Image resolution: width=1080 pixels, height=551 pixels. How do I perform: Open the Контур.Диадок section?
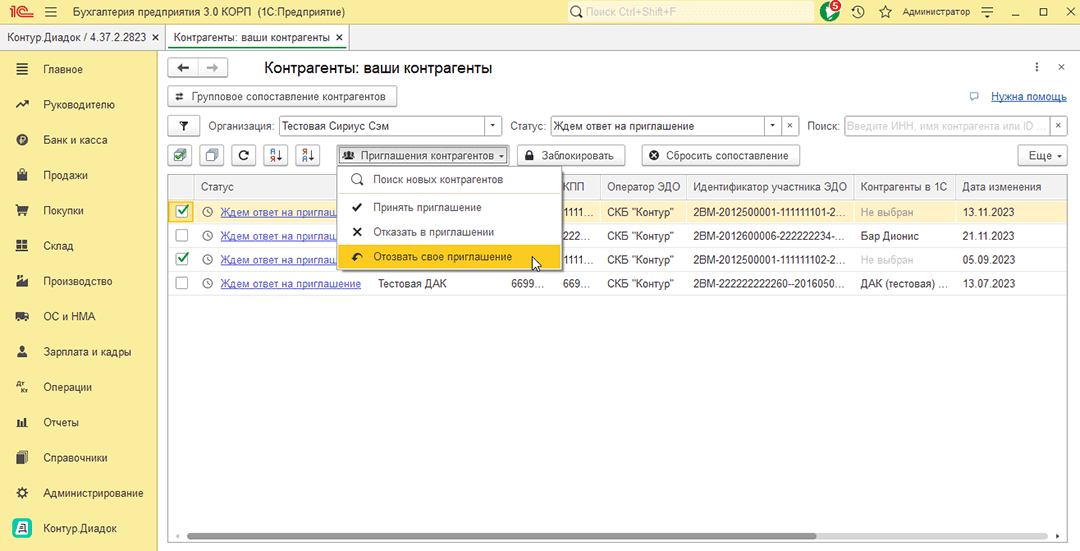pos(79,528)
